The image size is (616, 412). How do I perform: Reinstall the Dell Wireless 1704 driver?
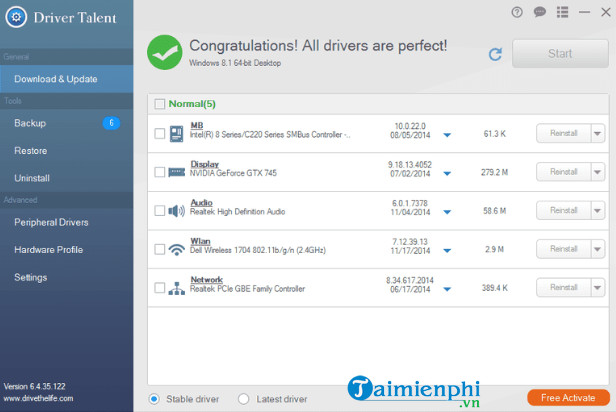click(x=563, y=249)
